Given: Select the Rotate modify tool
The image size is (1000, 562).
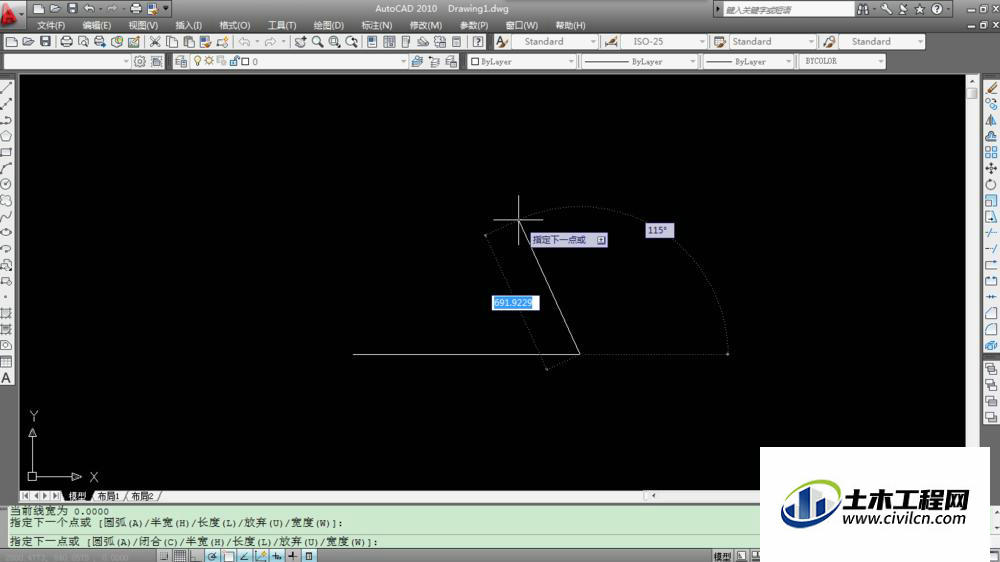Looking at the screenshot, I should 991,184.
